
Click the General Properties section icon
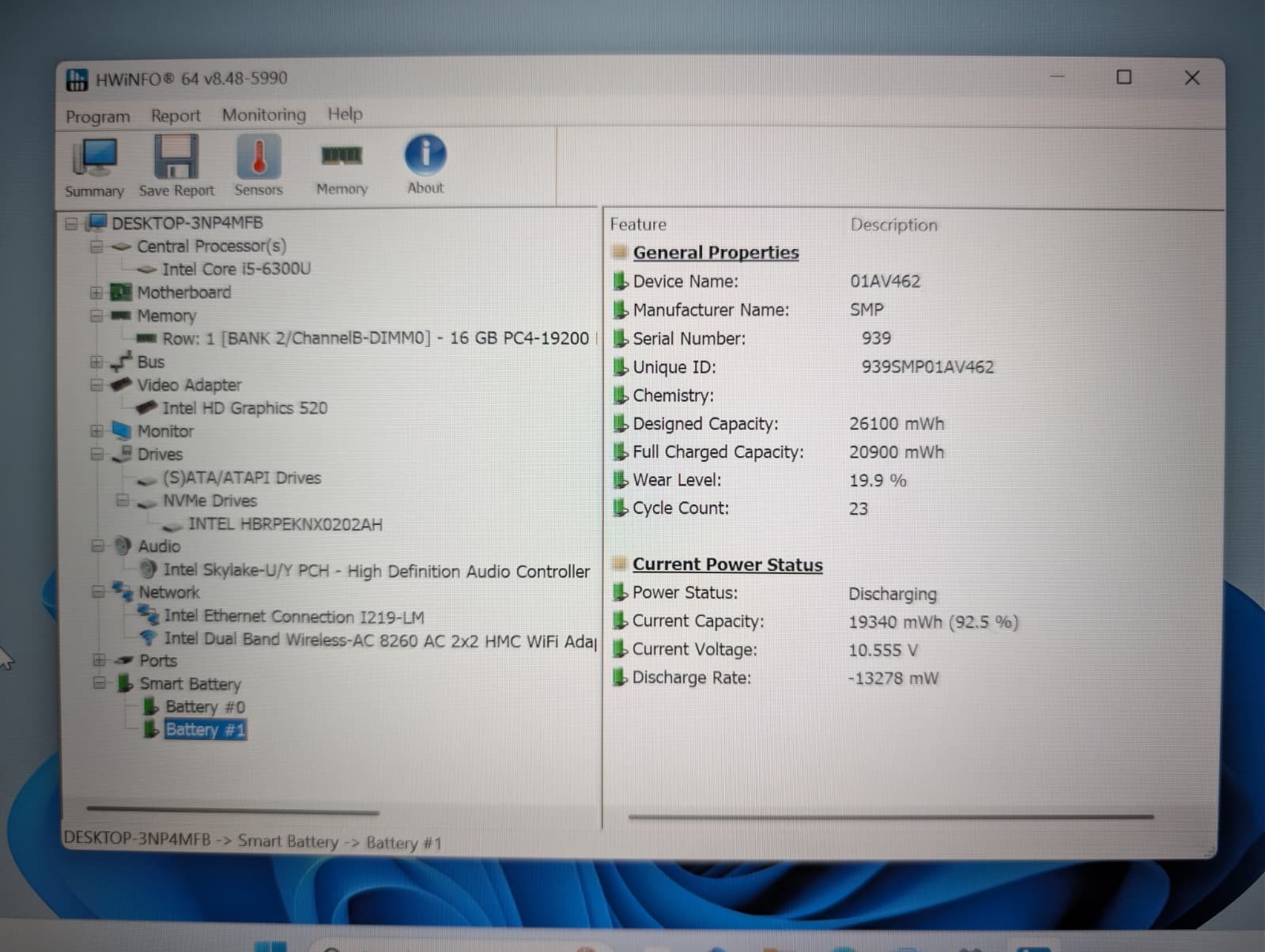620,253
